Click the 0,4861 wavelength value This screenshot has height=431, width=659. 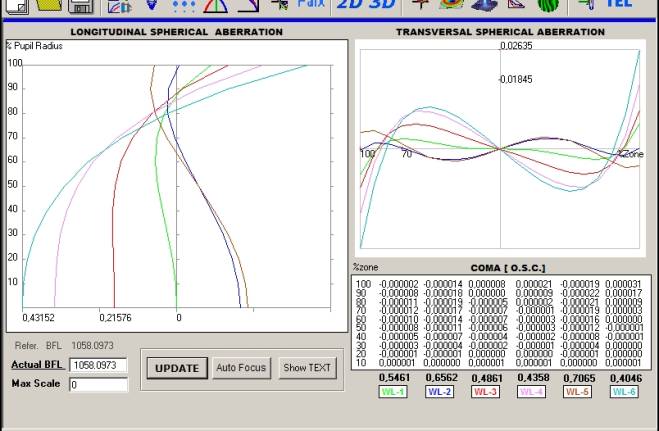coord(487,378)
